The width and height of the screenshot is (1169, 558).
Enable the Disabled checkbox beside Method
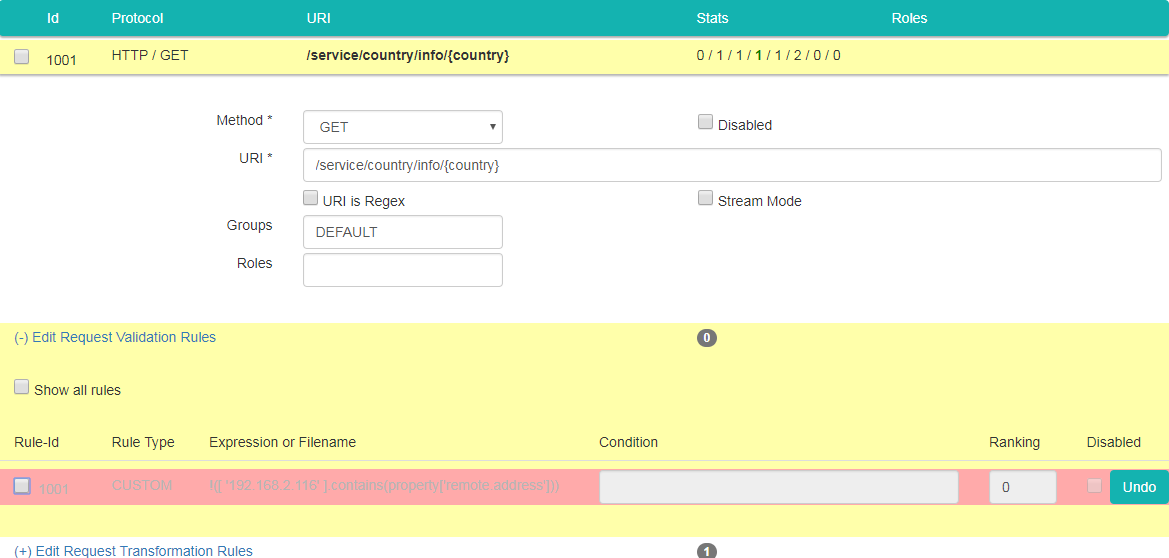click(705, 123)
